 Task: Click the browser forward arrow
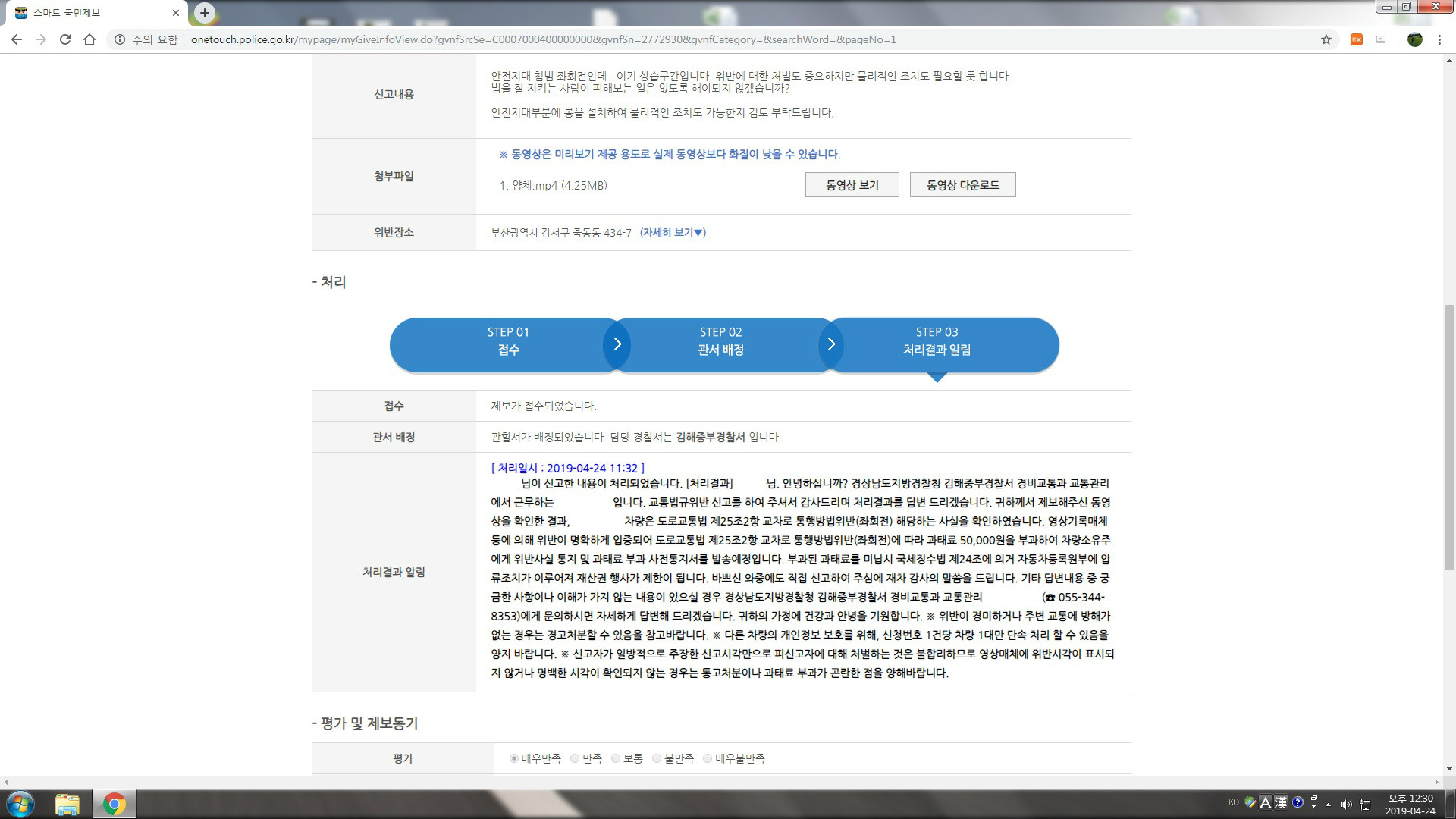click(x=41, y=39)
